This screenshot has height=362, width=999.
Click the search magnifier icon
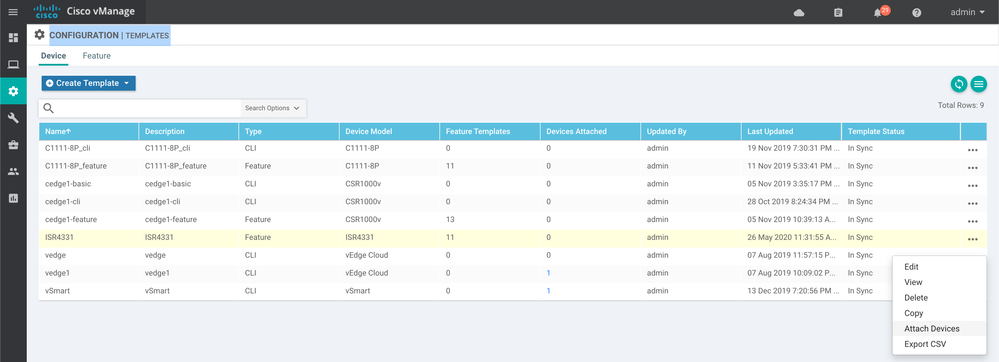[48, 108]
